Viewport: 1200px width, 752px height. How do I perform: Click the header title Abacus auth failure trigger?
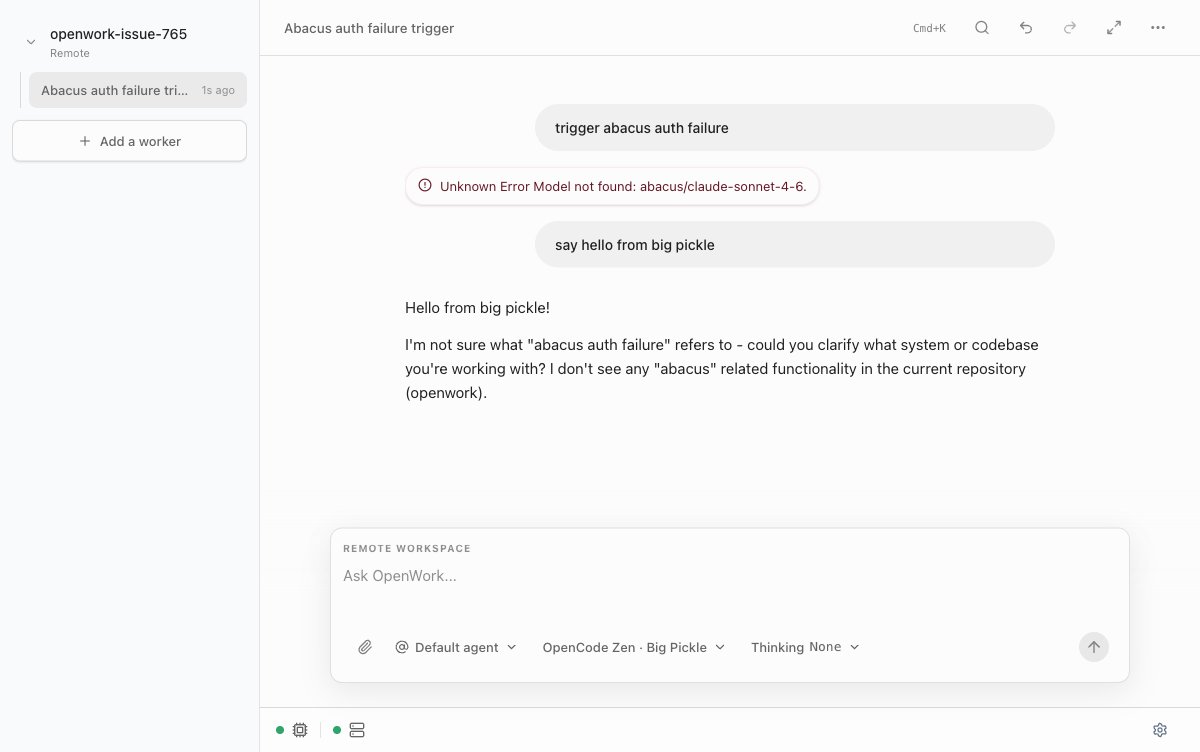tap(369, 28)
